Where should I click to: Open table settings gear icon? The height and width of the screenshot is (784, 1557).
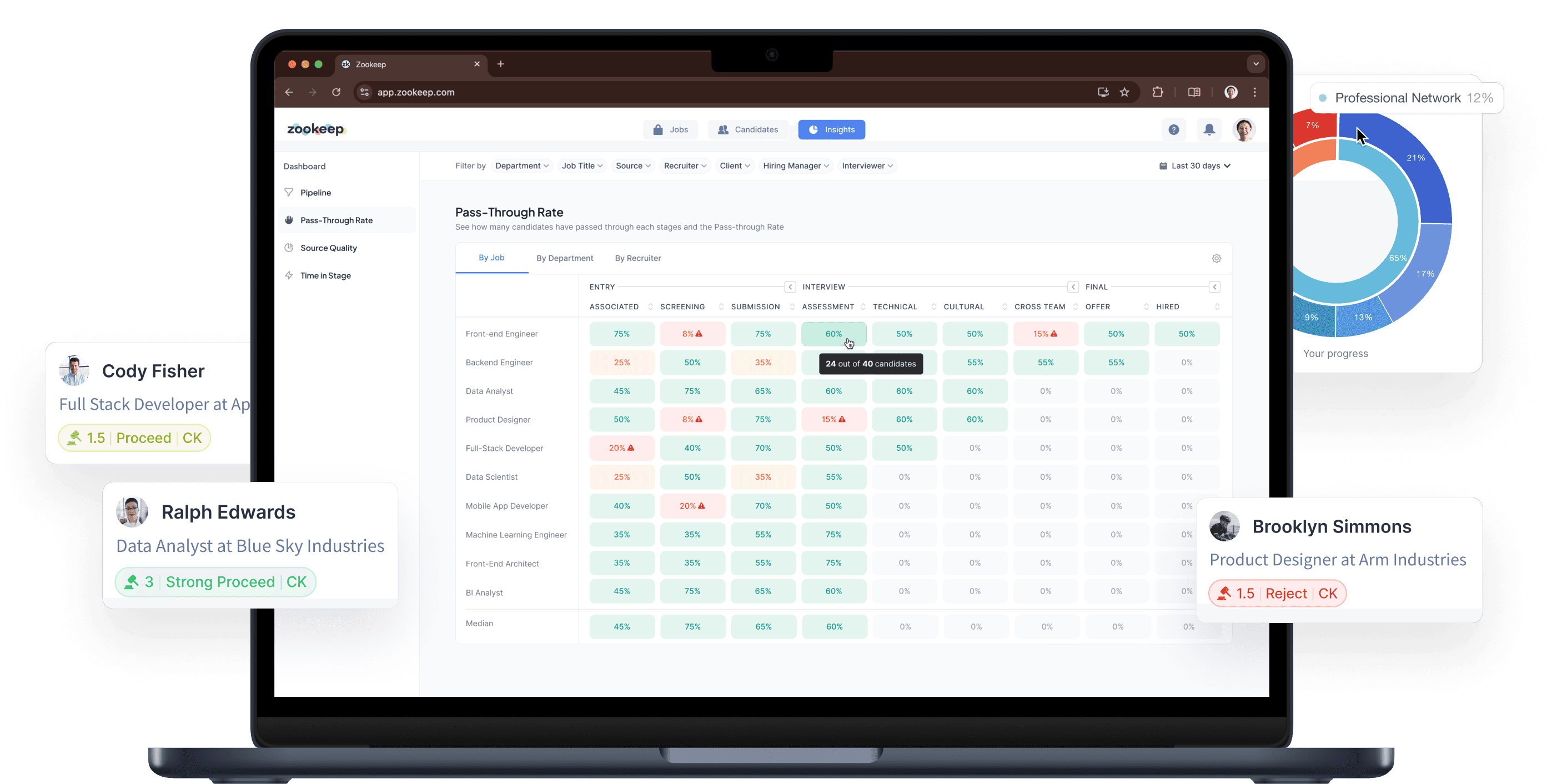1216,258
